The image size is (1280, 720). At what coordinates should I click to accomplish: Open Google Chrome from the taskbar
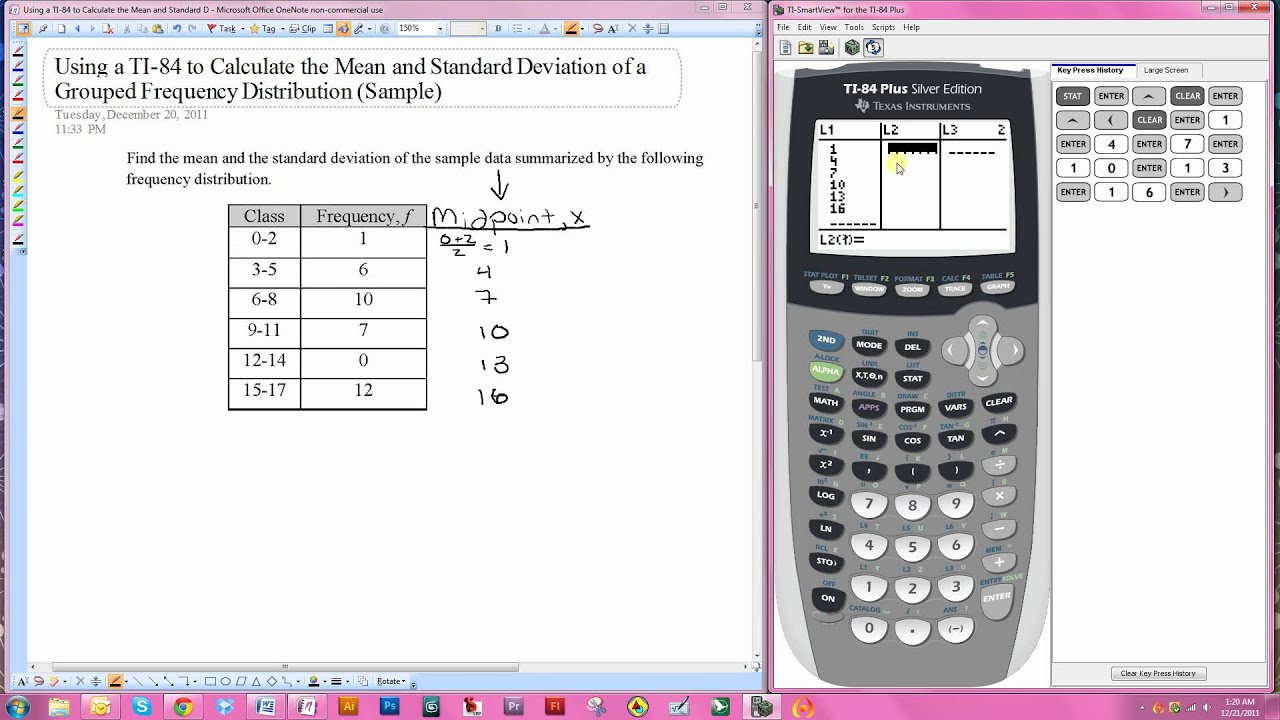[x=182, y=707]
